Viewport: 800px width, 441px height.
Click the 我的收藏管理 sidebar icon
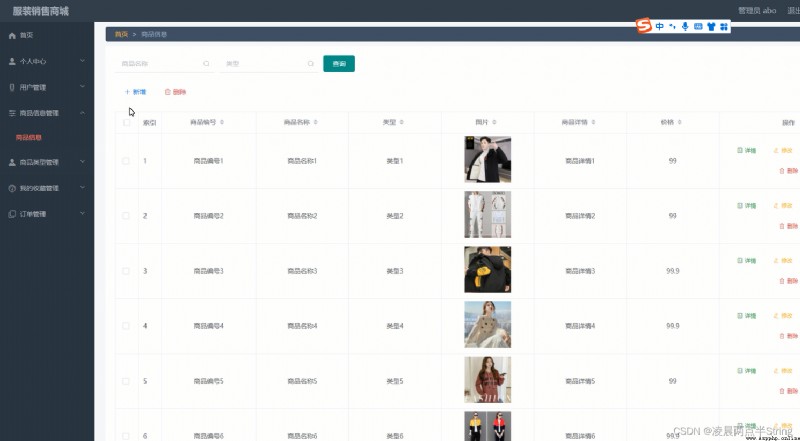point(12,188)
